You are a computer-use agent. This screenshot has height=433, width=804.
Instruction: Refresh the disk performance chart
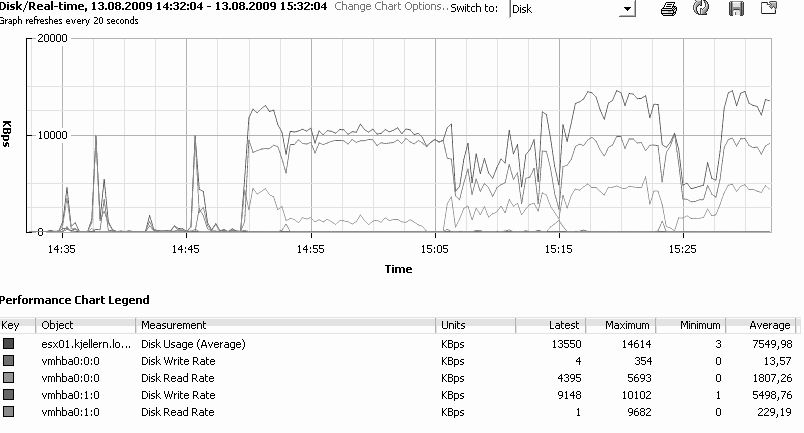pos(701,8)
